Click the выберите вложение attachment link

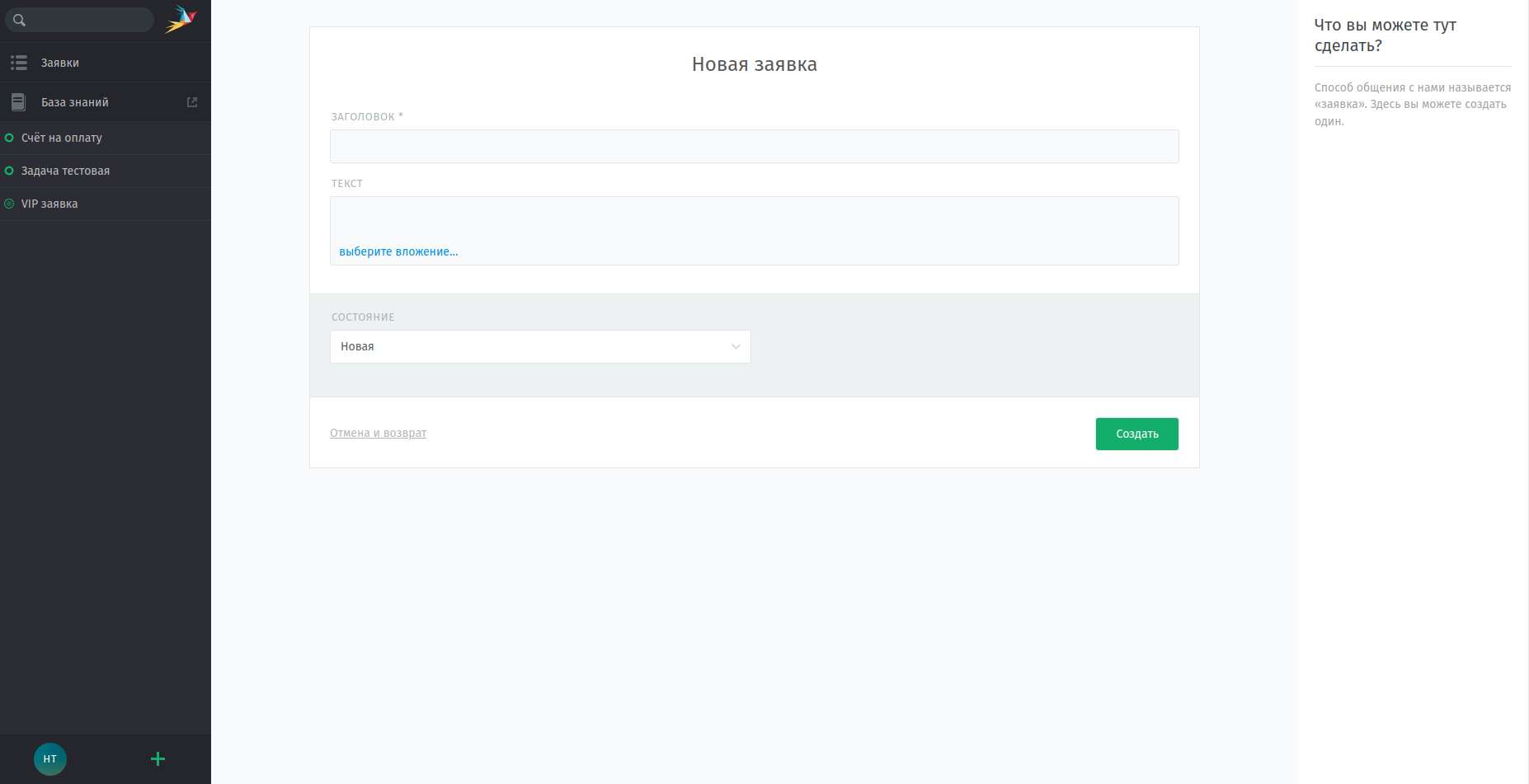click(398, 251)
